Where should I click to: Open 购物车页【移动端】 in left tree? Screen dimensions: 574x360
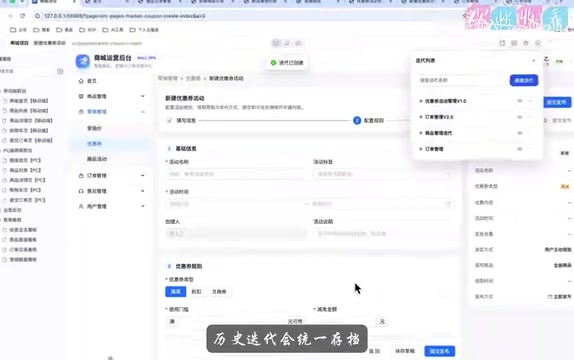tap(29, 130)
